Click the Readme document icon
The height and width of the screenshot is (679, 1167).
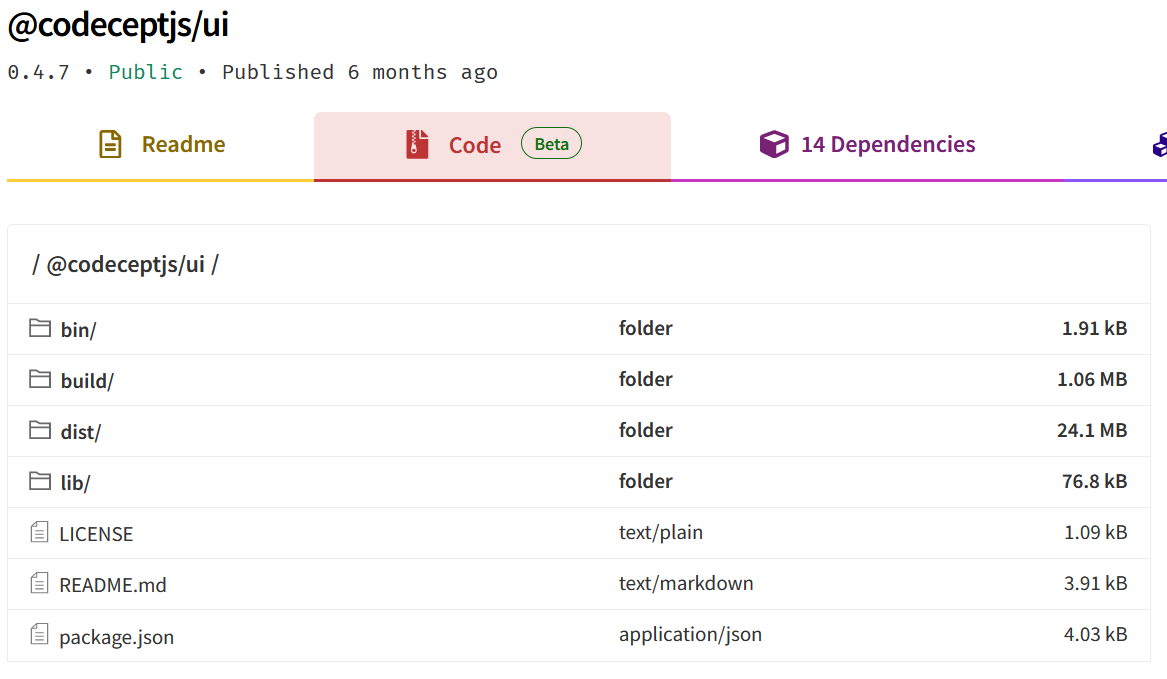110,144
